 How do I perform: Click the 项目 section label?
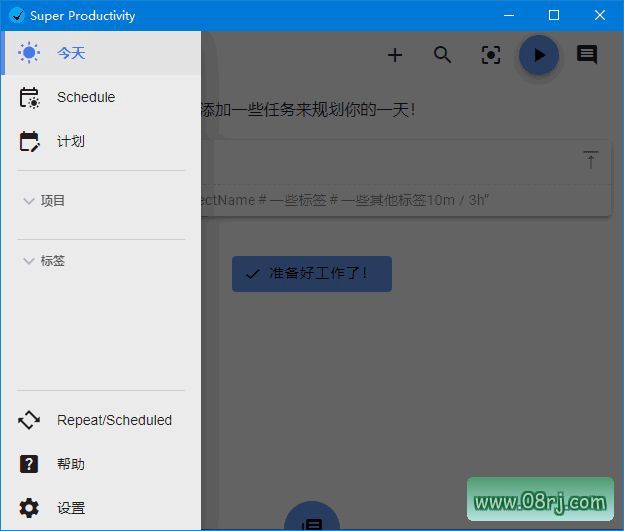pyautogui.click(x=53, y=201)
